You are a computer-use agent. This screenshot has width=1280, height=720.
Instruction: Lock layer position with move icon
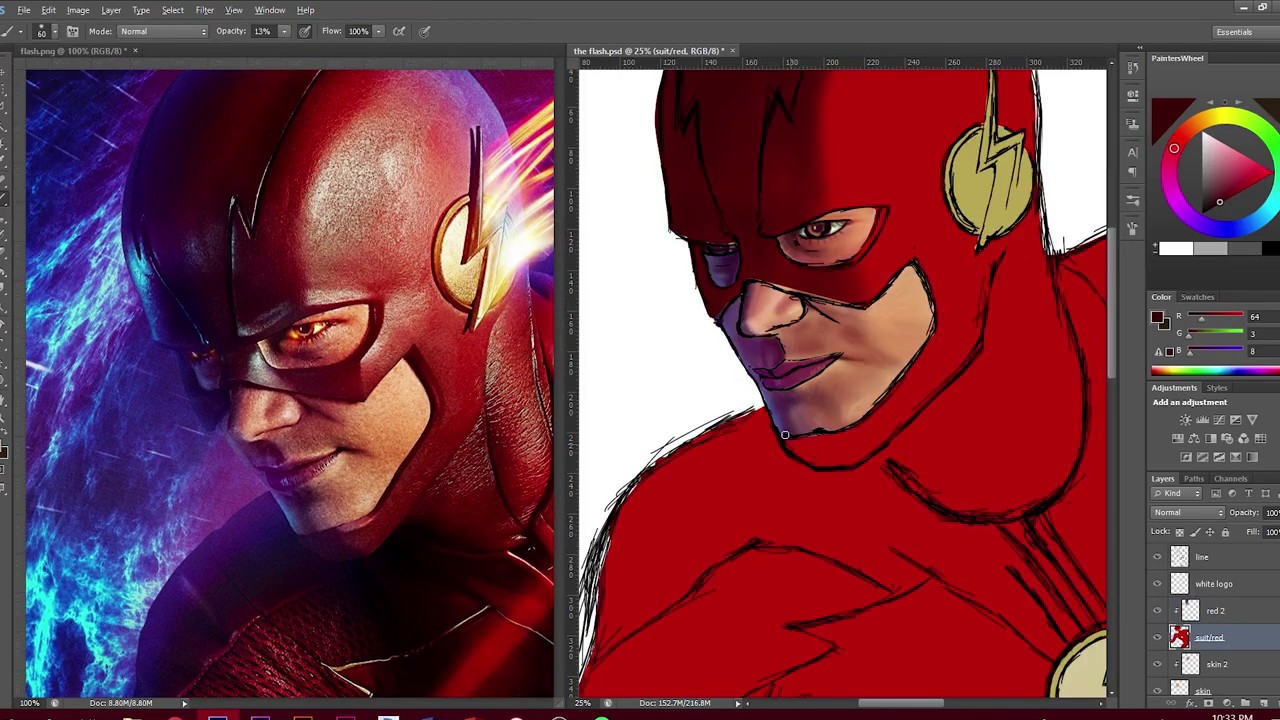point(1210,532)
